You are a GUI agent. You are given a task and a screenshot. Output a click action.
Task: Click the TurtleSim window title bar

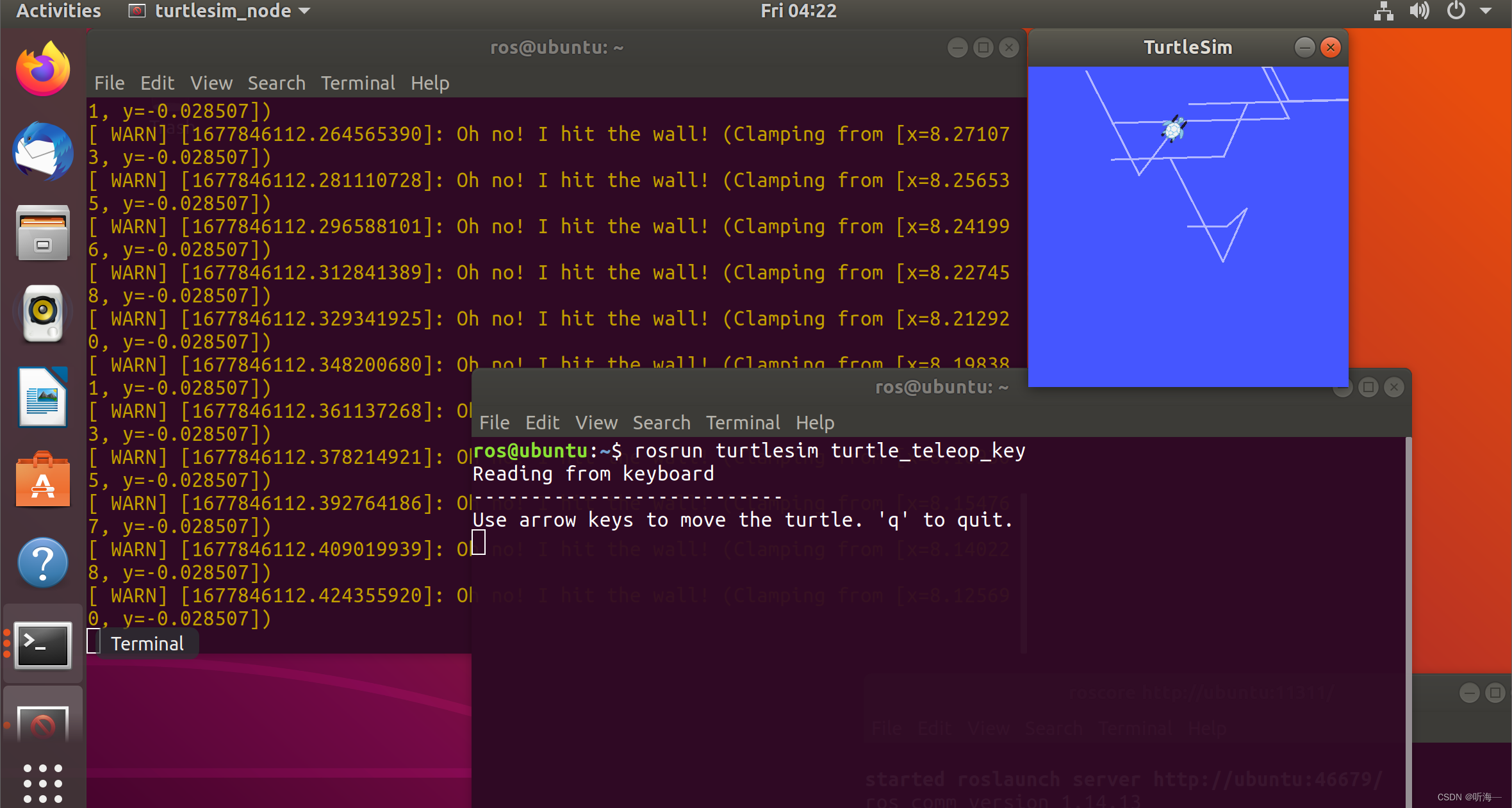(x=1188, y=47)
